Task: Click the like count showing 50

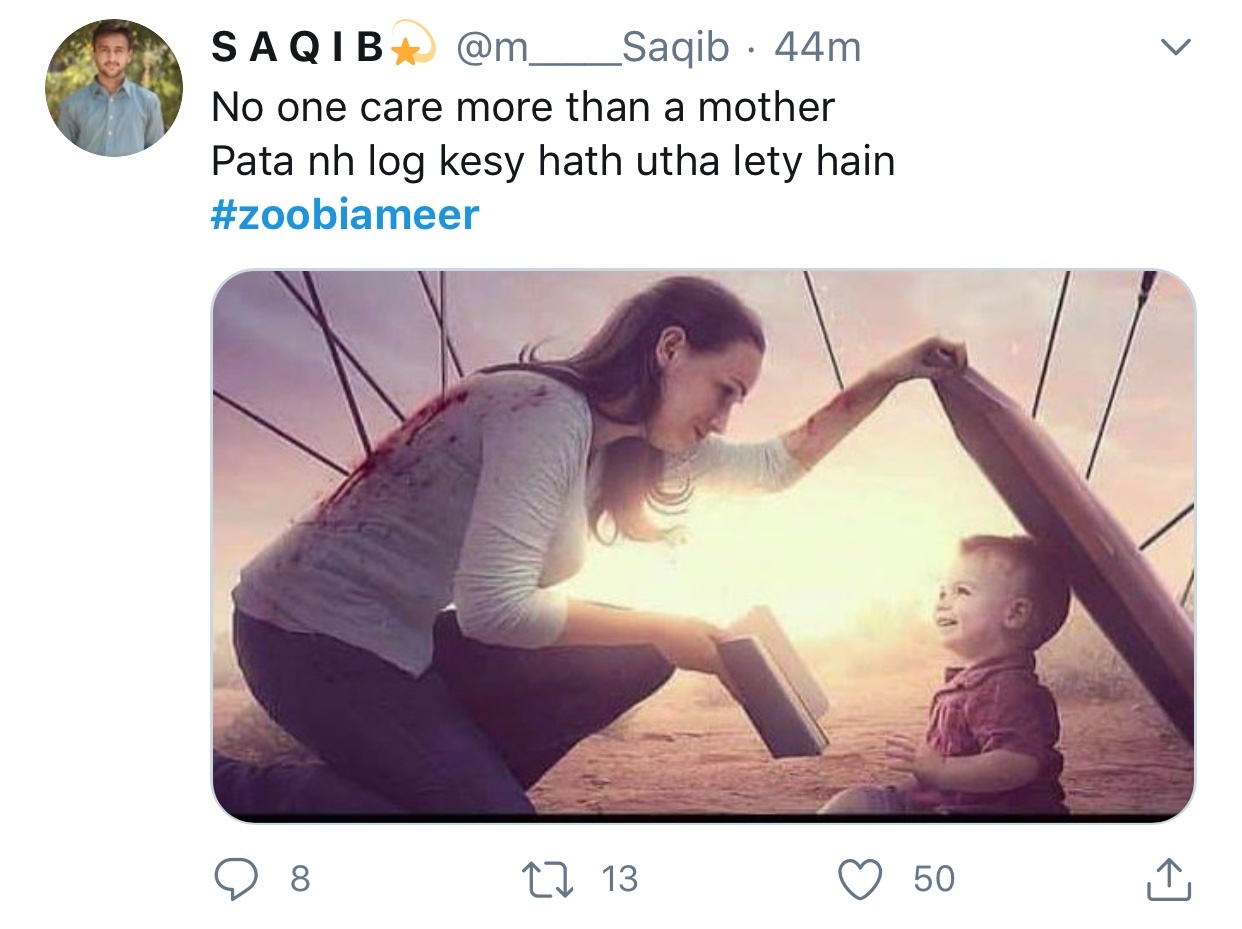Action: (934, 879)
